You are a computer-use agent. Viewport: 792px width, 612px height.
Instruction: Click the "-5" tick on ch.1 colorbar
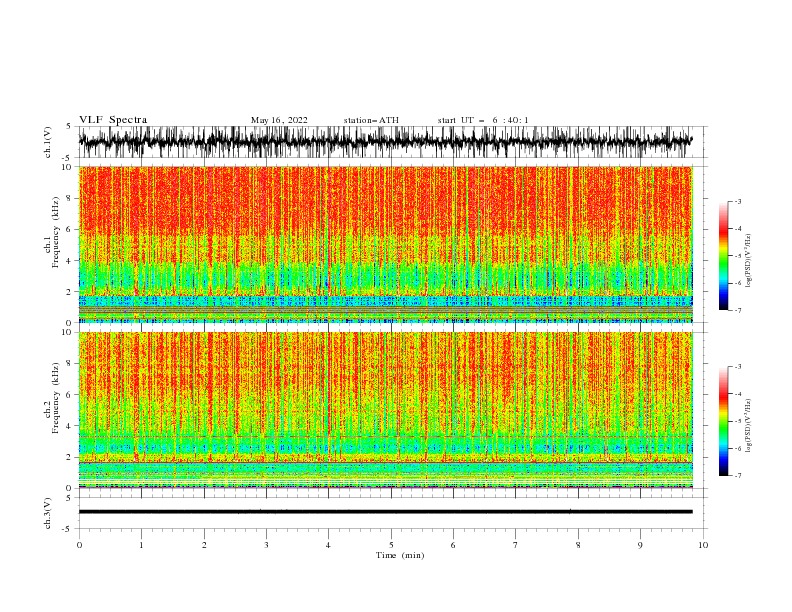pos(738,256)
